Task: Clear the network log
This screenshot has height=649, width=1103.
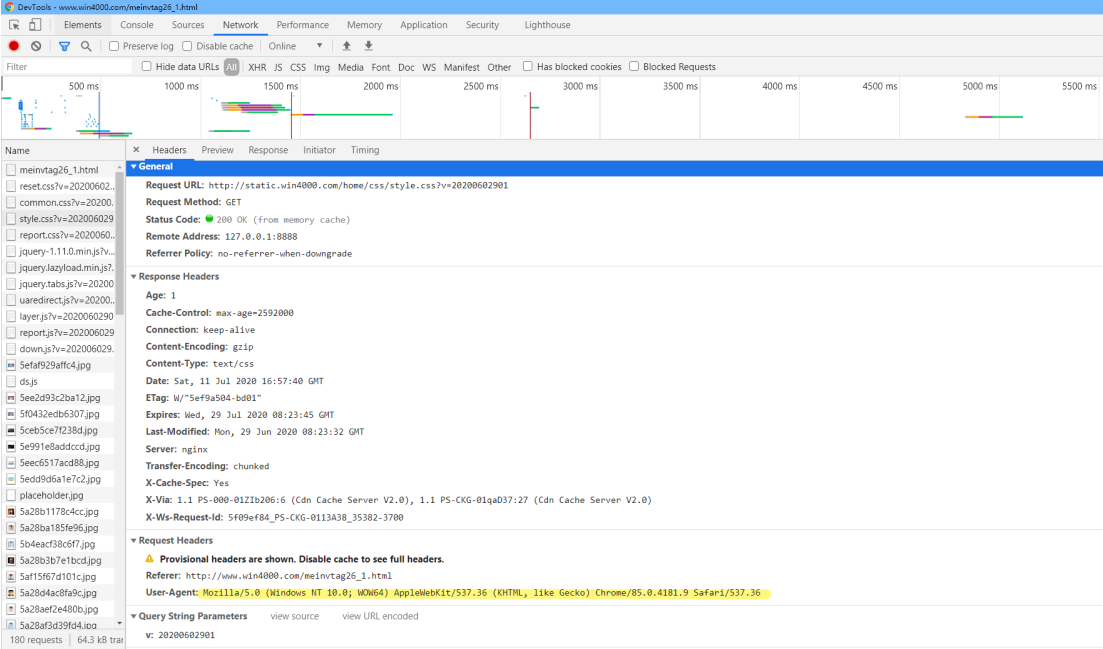Action: 36,46
